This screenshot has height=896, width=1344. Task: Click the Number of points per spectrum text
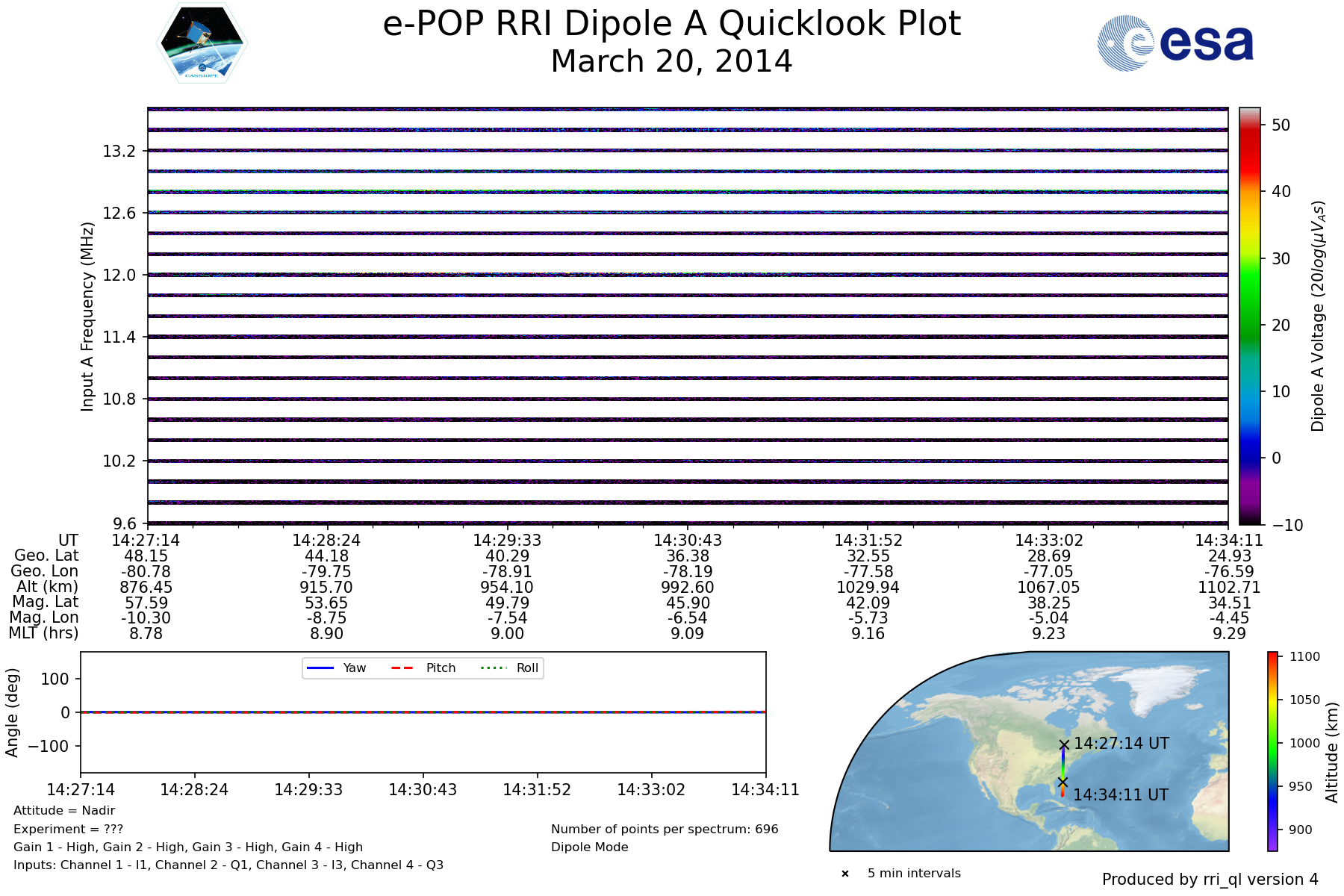(664, 830)
